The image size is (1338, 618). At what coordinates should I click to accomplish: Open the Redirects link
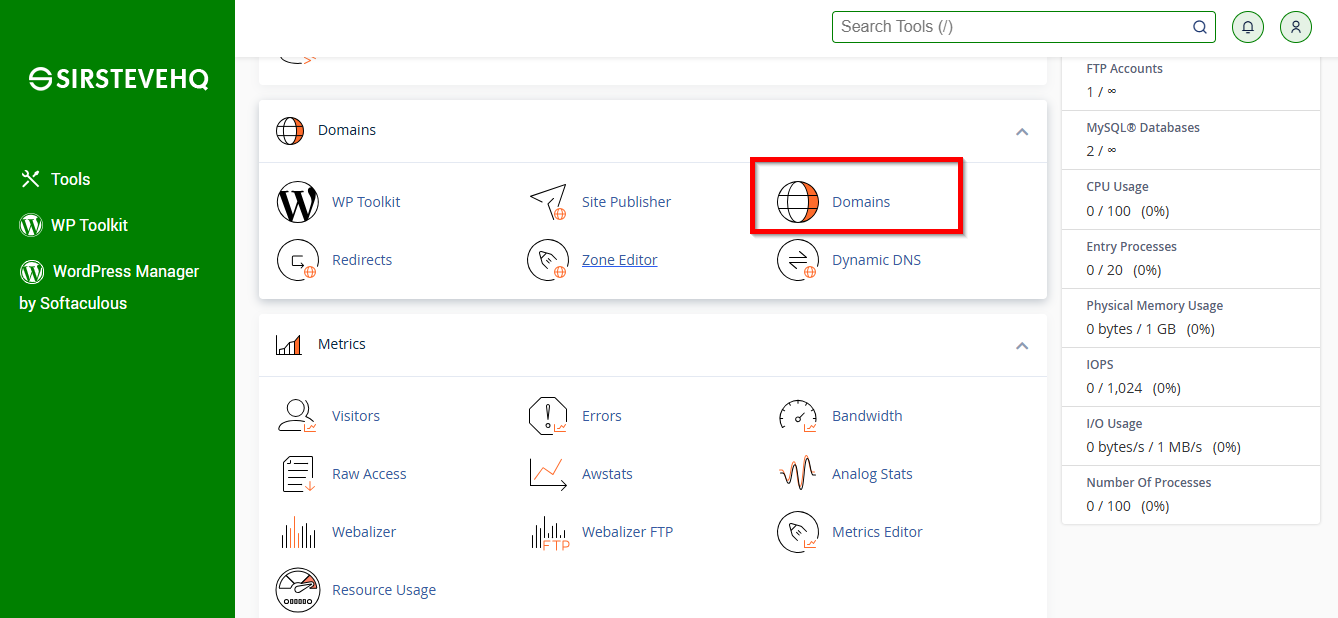(x=362, y=260)
